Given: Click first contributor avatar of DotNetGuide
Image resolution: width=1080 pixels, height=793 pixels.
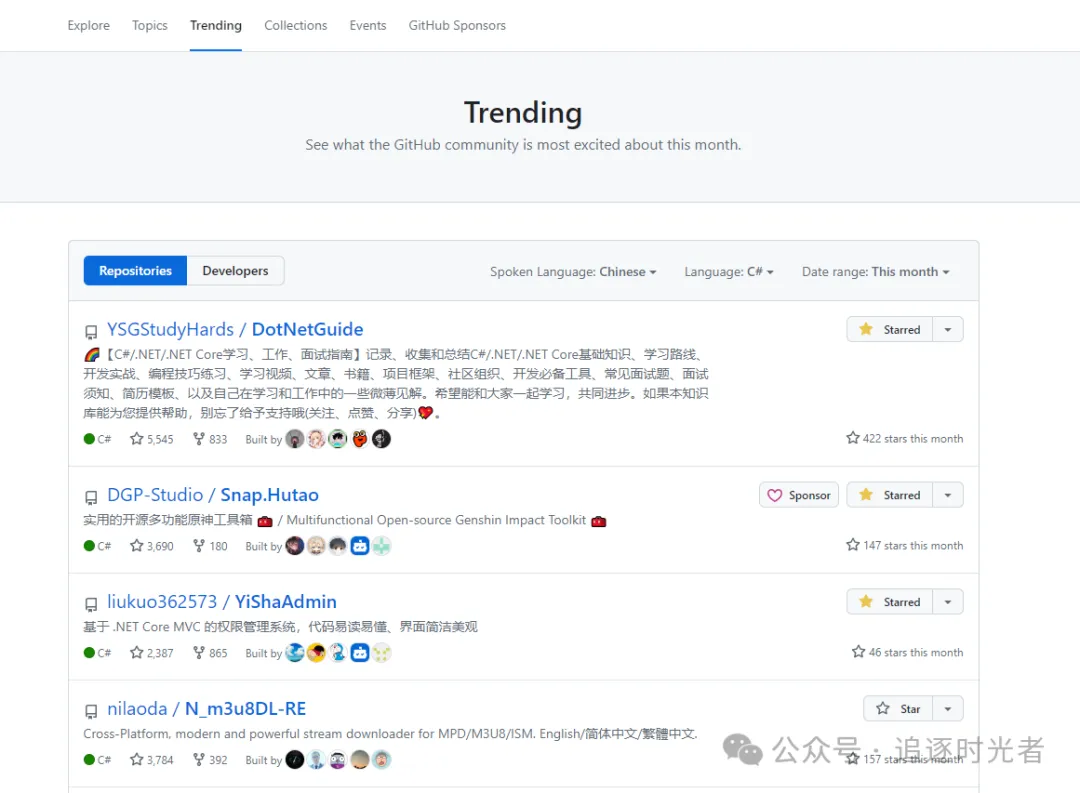Looking at the screenshot, I should pos(295,439).
